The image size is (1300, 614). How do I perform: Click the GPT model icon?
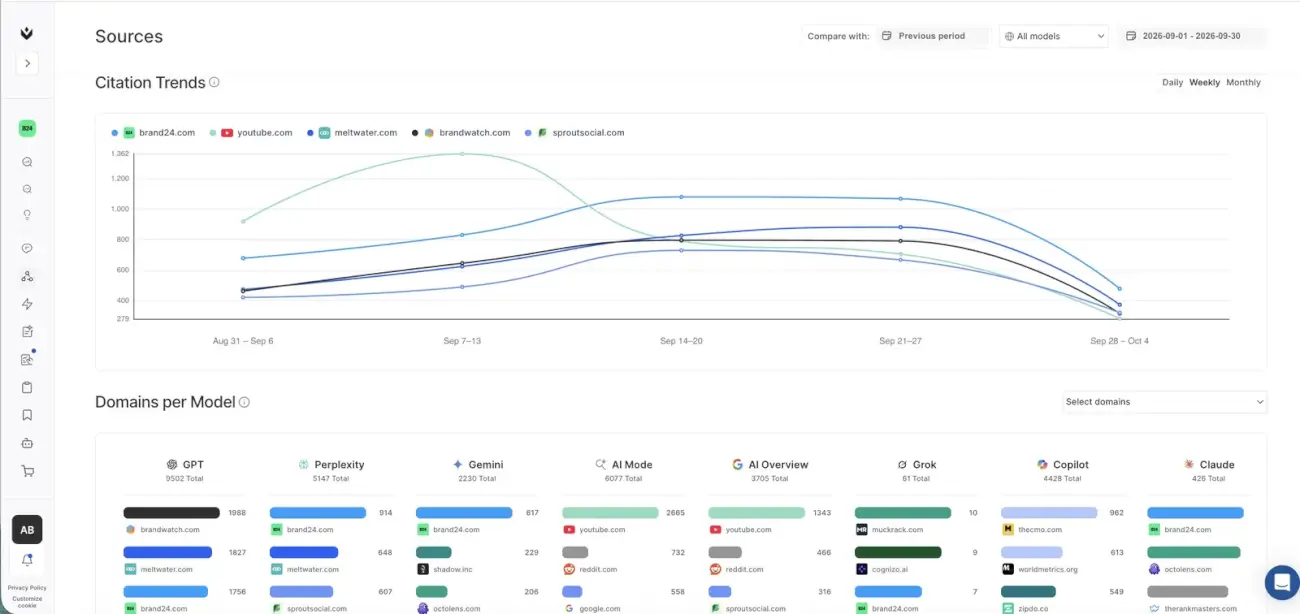pyautogui.click(x=172, y=464)
